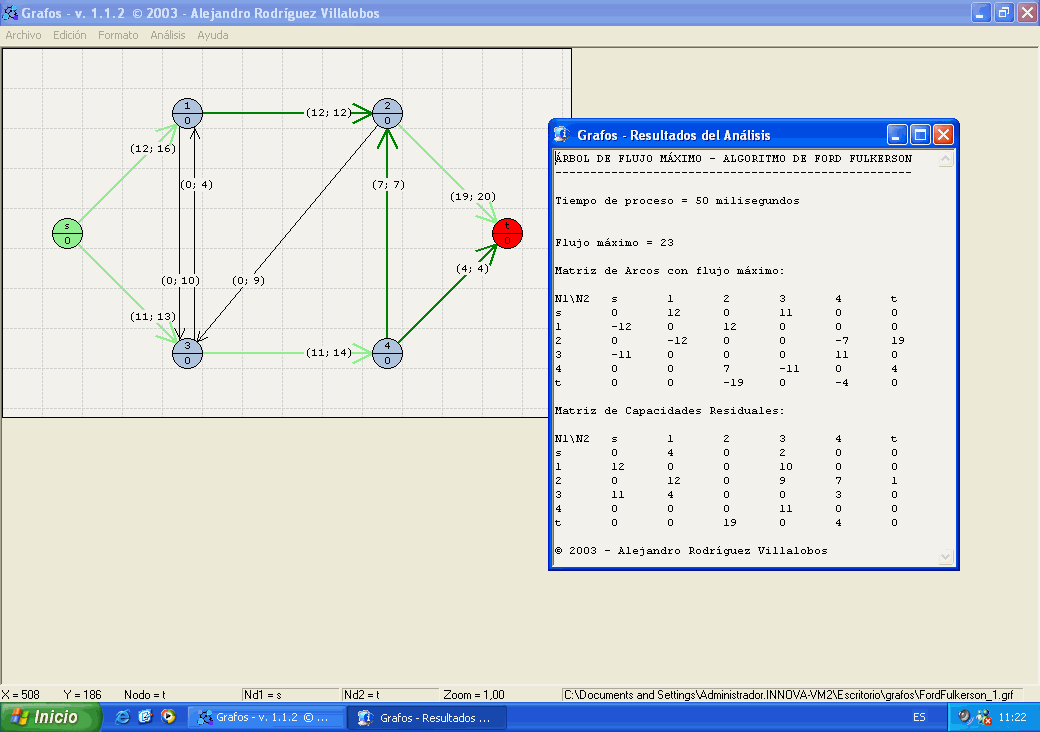Click graph node 3
Image resolution: width=1040 pixels, height=732 pixels.
pyautogui.click(x=187, y=353)
